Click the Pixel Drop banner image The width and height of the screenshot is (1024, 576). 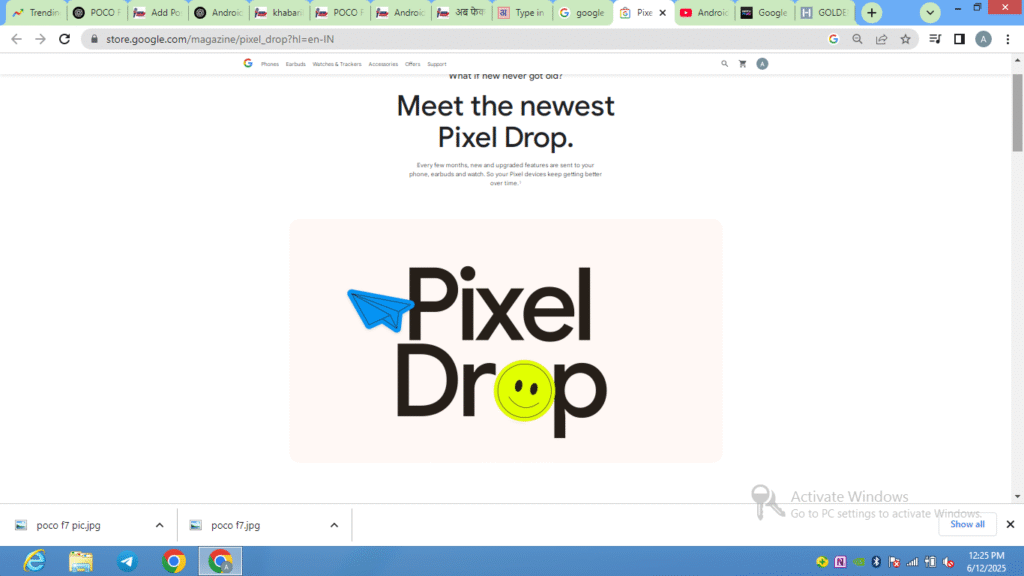pos(506,341)
